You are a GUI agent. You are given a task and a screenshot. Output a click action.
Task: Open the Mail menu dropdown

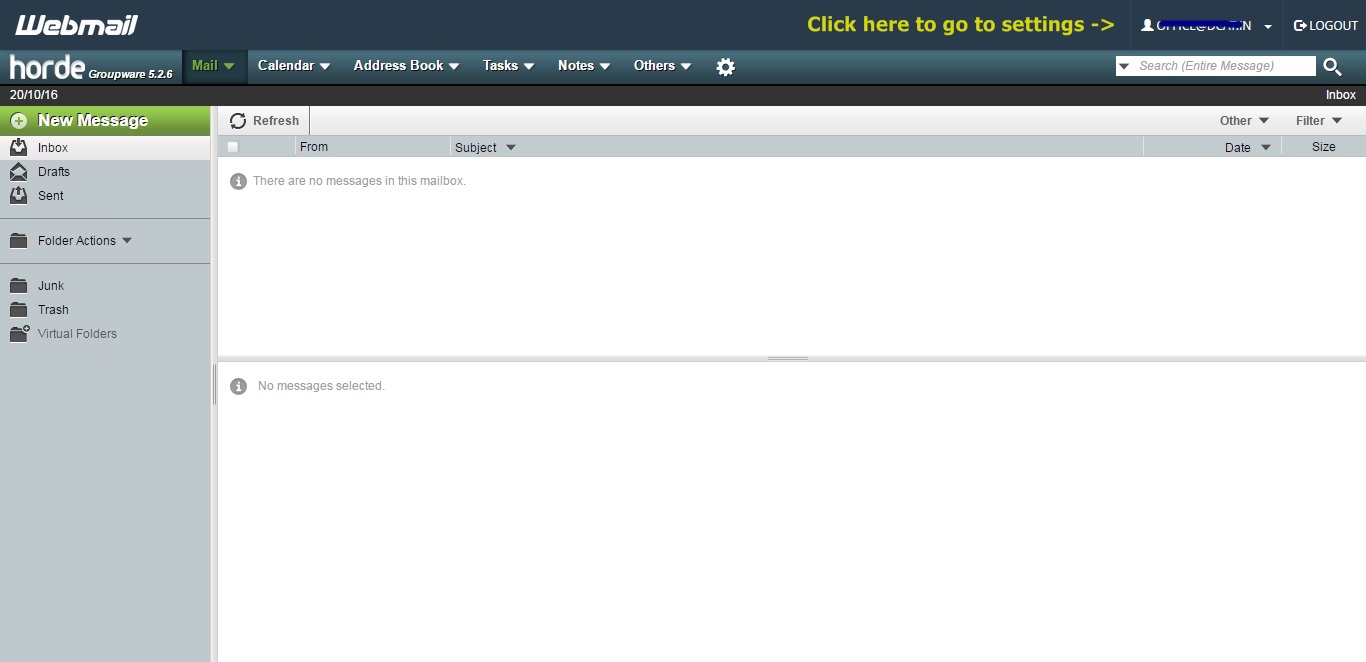point(213,66)
